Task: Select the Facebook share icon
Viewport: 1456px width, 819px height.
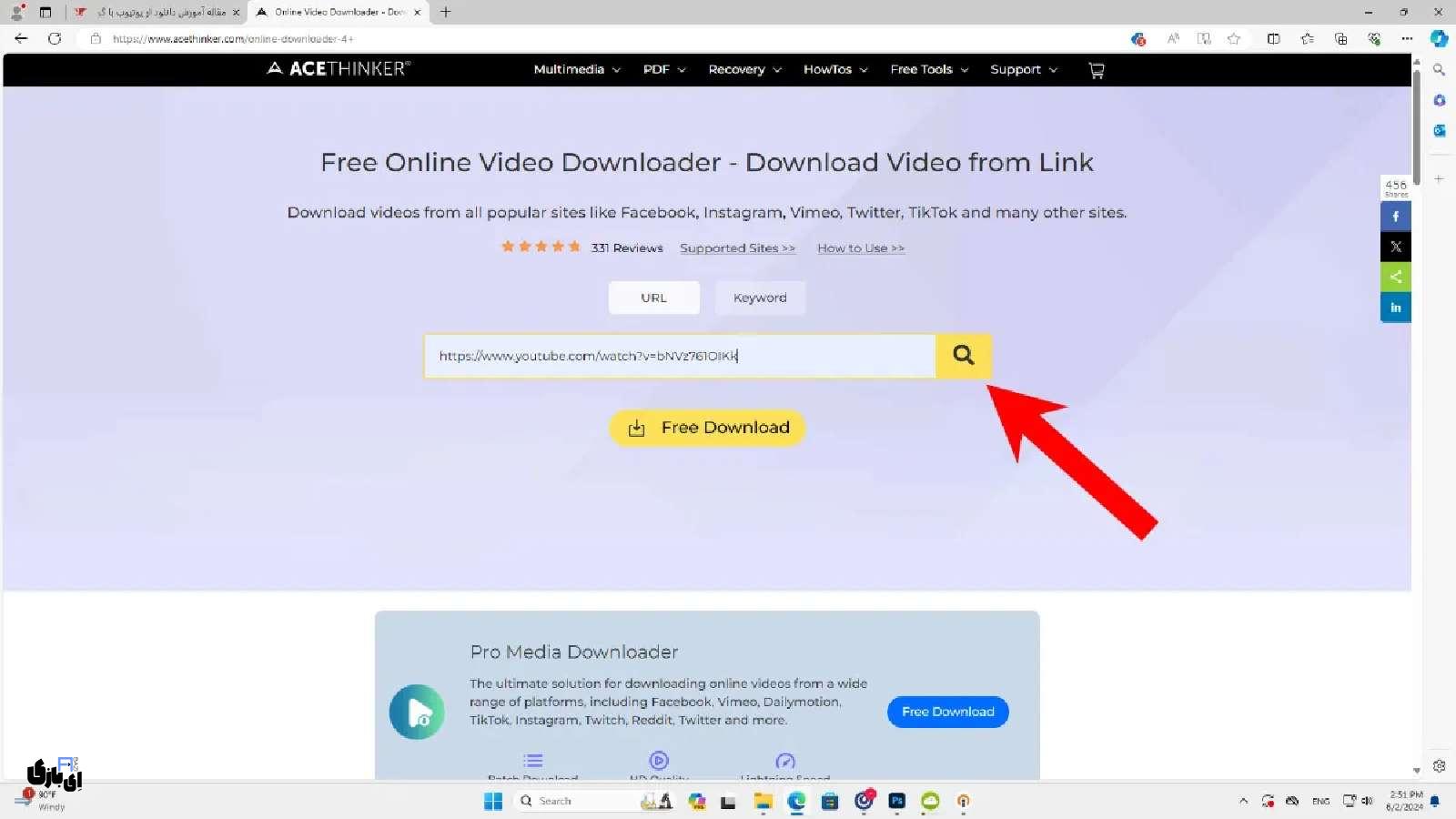Action: click(1395, 216)
